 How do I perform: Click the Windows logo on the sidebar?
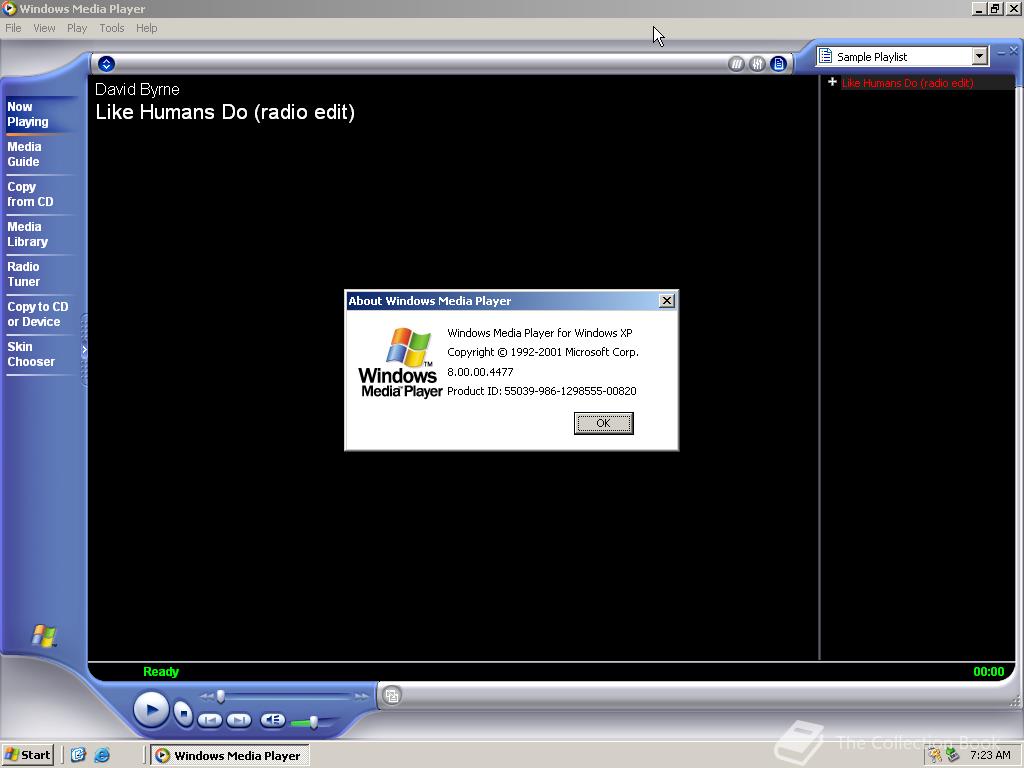44,635
